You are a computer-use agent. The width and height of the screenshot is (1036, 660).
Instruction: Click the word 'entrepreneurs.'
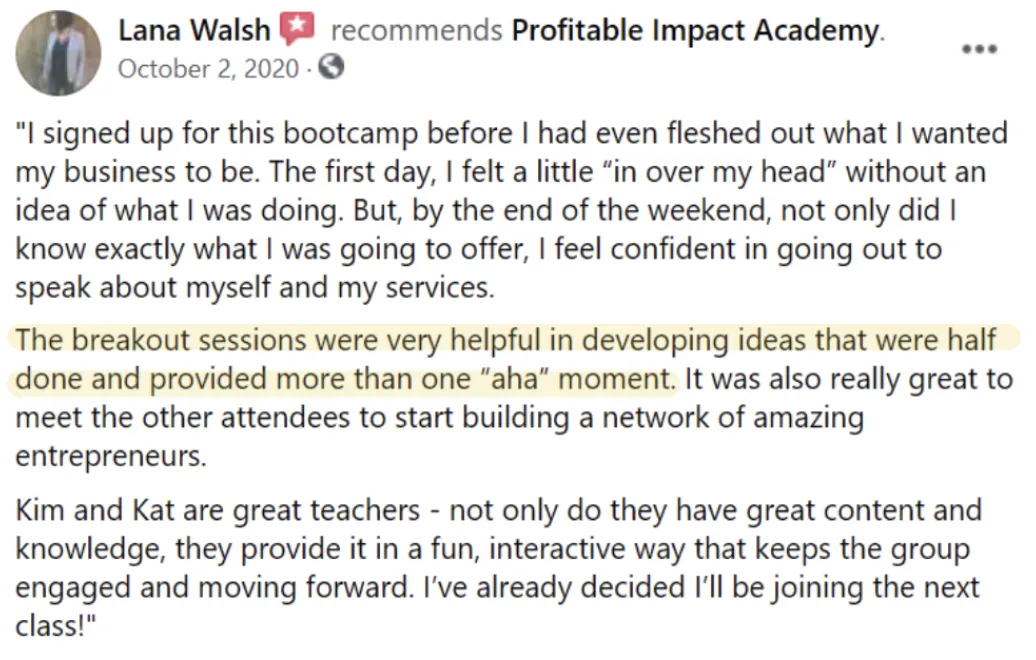[x=111, y=456]
